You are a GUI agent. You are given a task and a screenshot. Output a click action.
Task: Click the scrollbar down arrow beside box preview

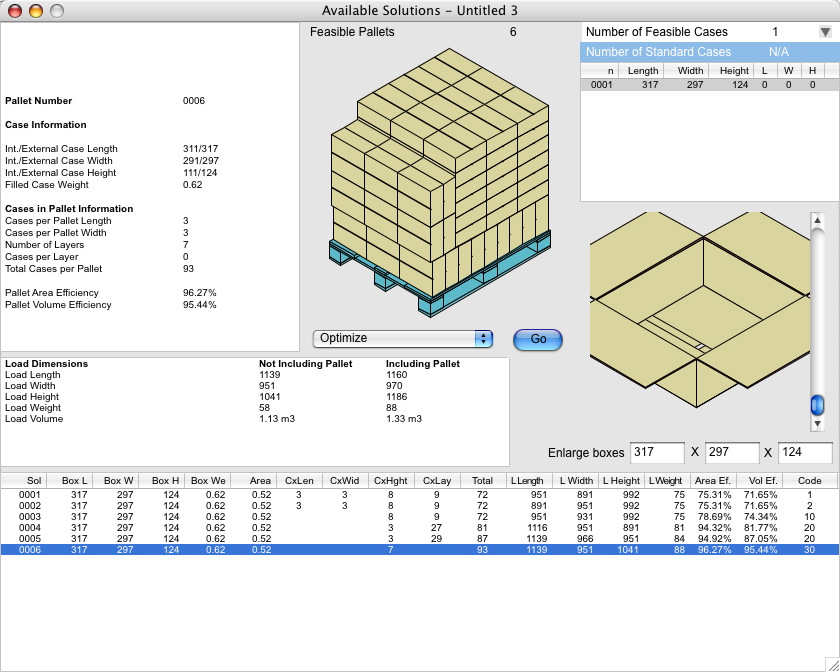[x=817, y=424]
